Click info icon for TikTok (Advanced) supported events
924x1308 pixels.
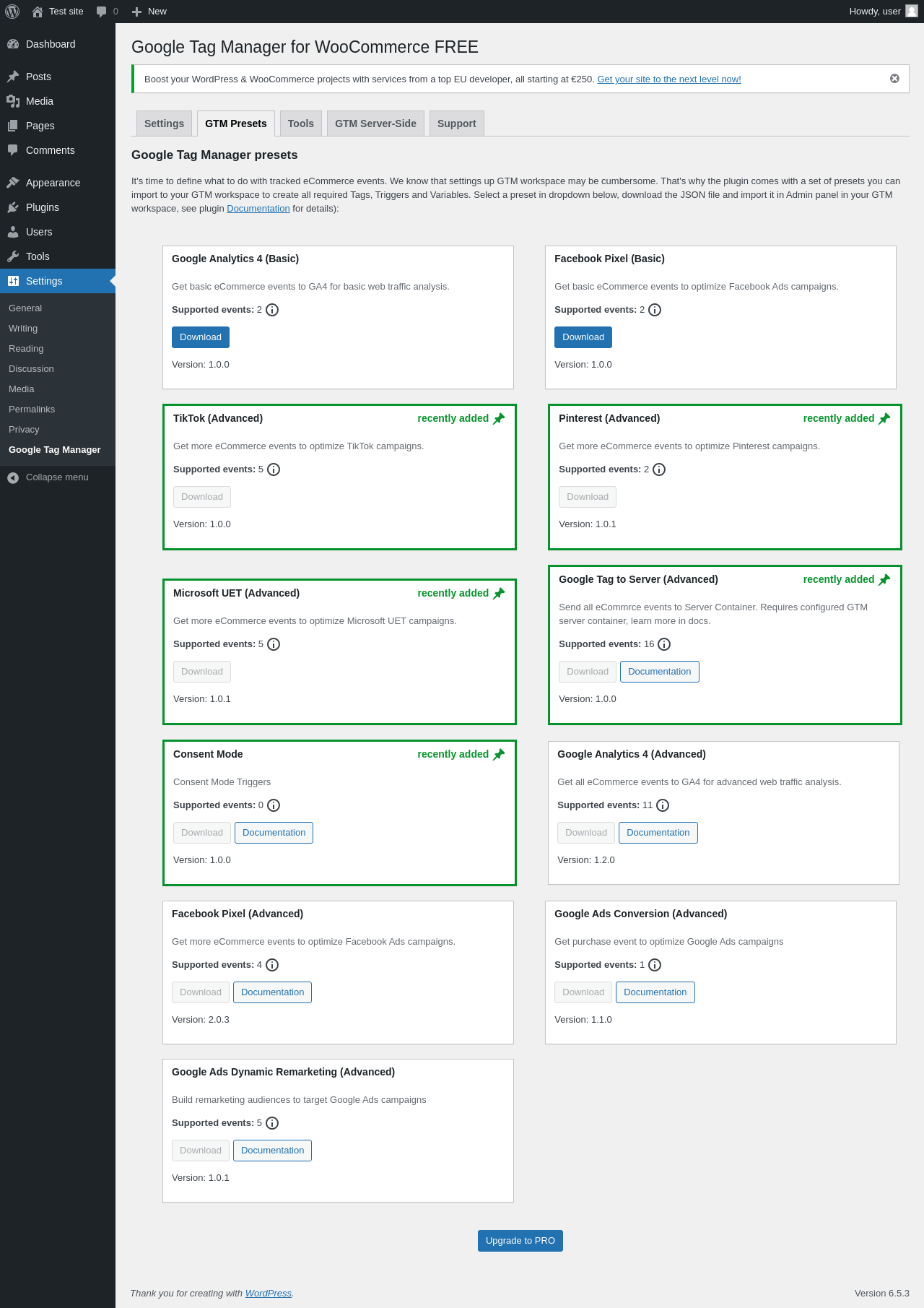click(x=274, y=469)
